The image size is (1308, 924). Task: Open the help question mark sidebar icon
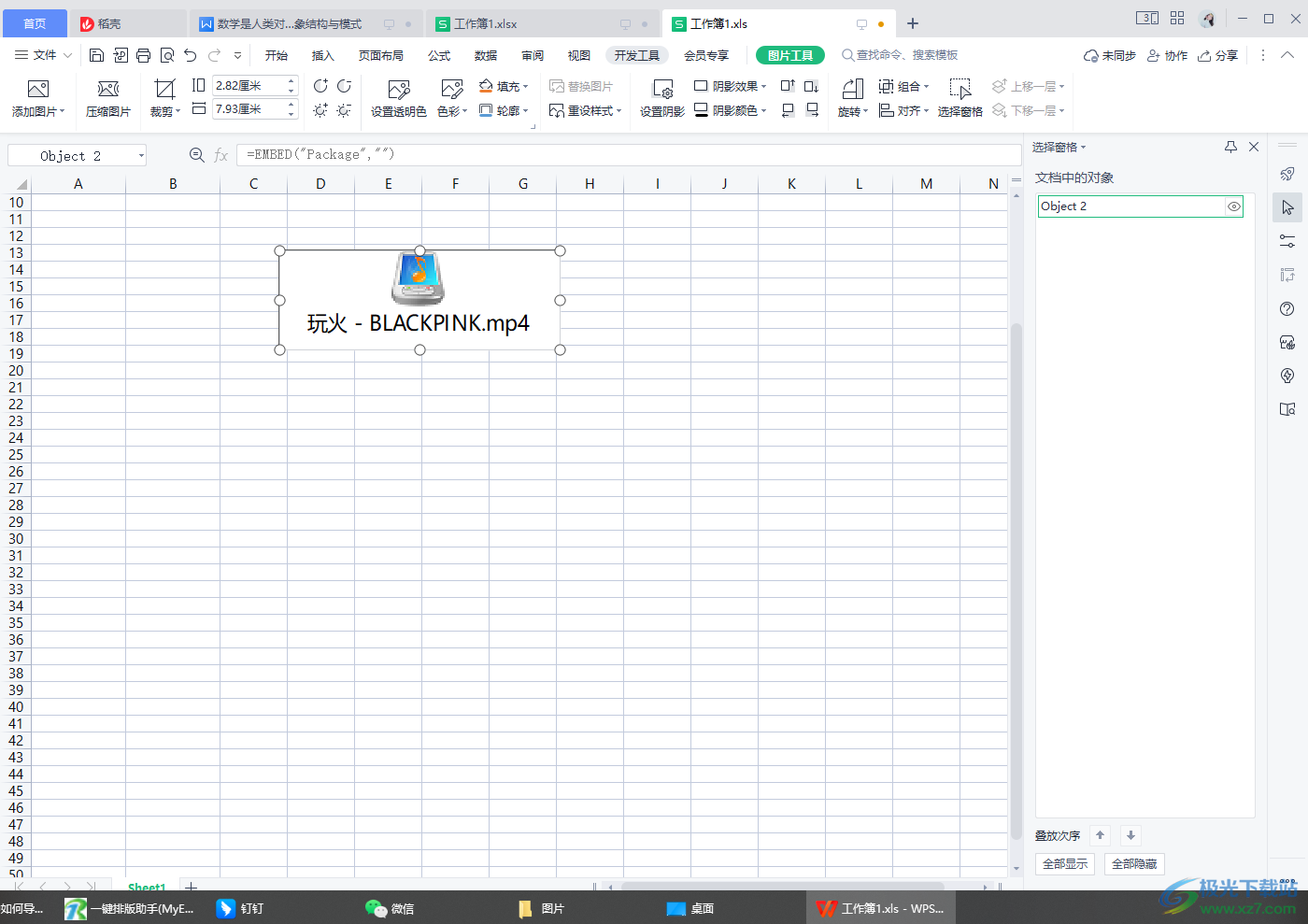(x=1287, y=308)
